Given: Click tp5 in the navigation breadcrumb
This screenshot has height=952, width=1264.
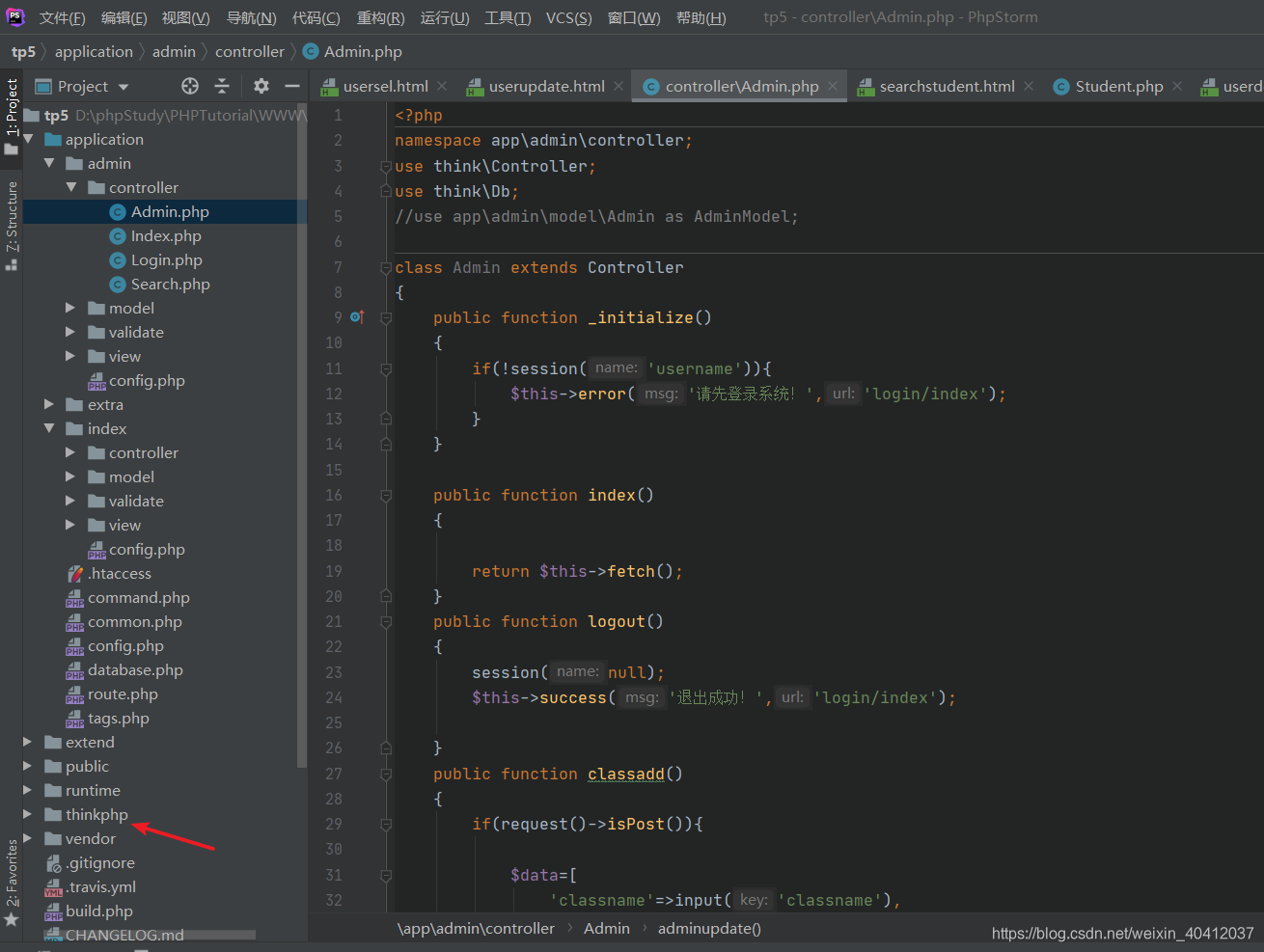Looking at the screenshot, I should 23,51.
